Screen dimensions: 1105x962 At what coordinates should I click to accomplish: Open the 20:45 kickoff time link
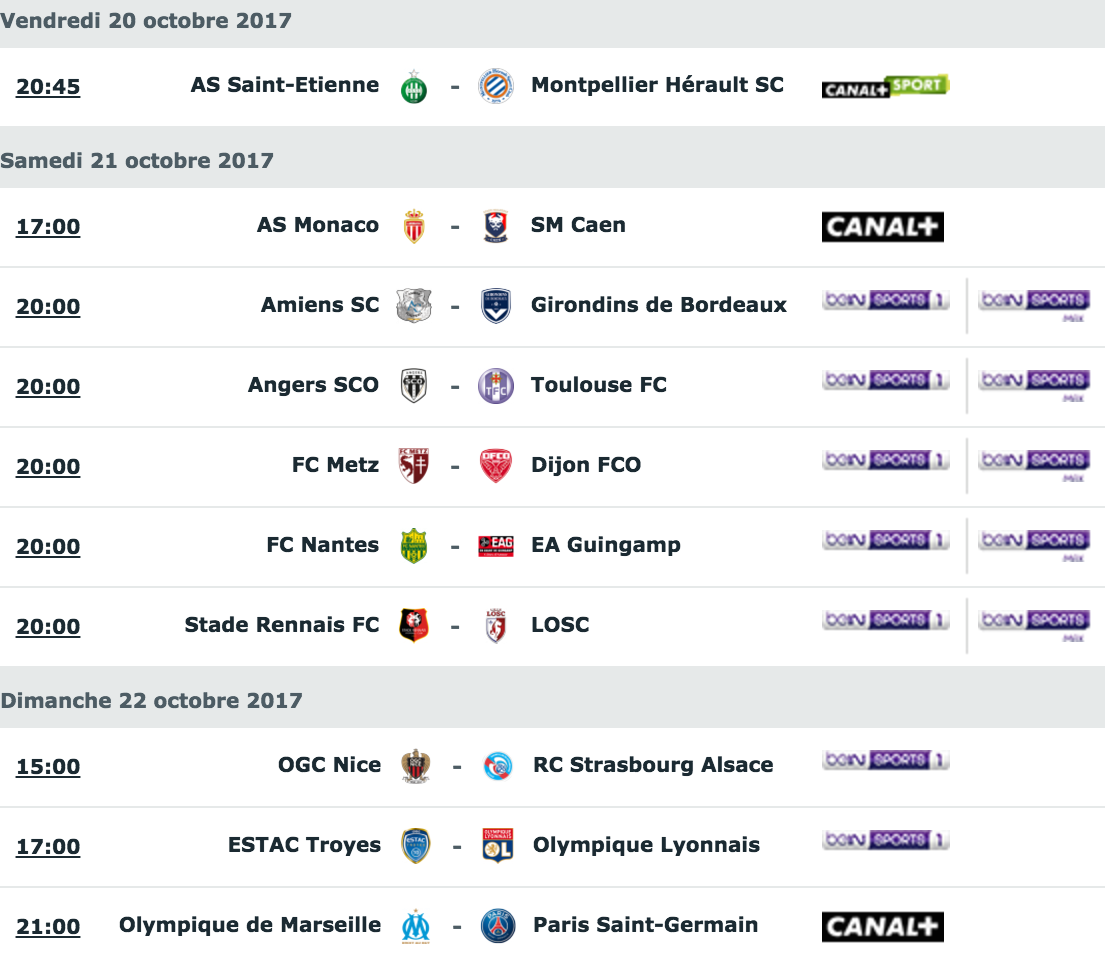pyautogui.click(x=48, y=87)
